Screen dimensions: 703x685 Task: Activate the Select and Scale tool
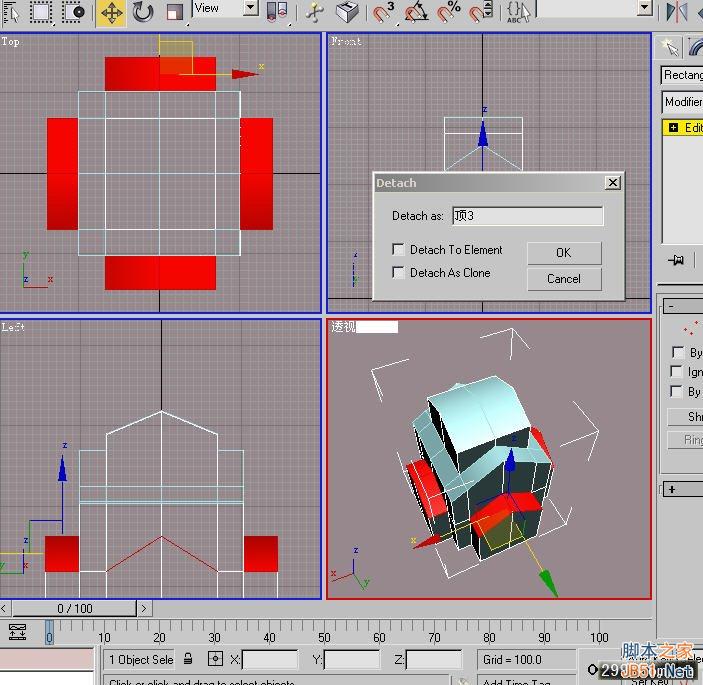174,12
